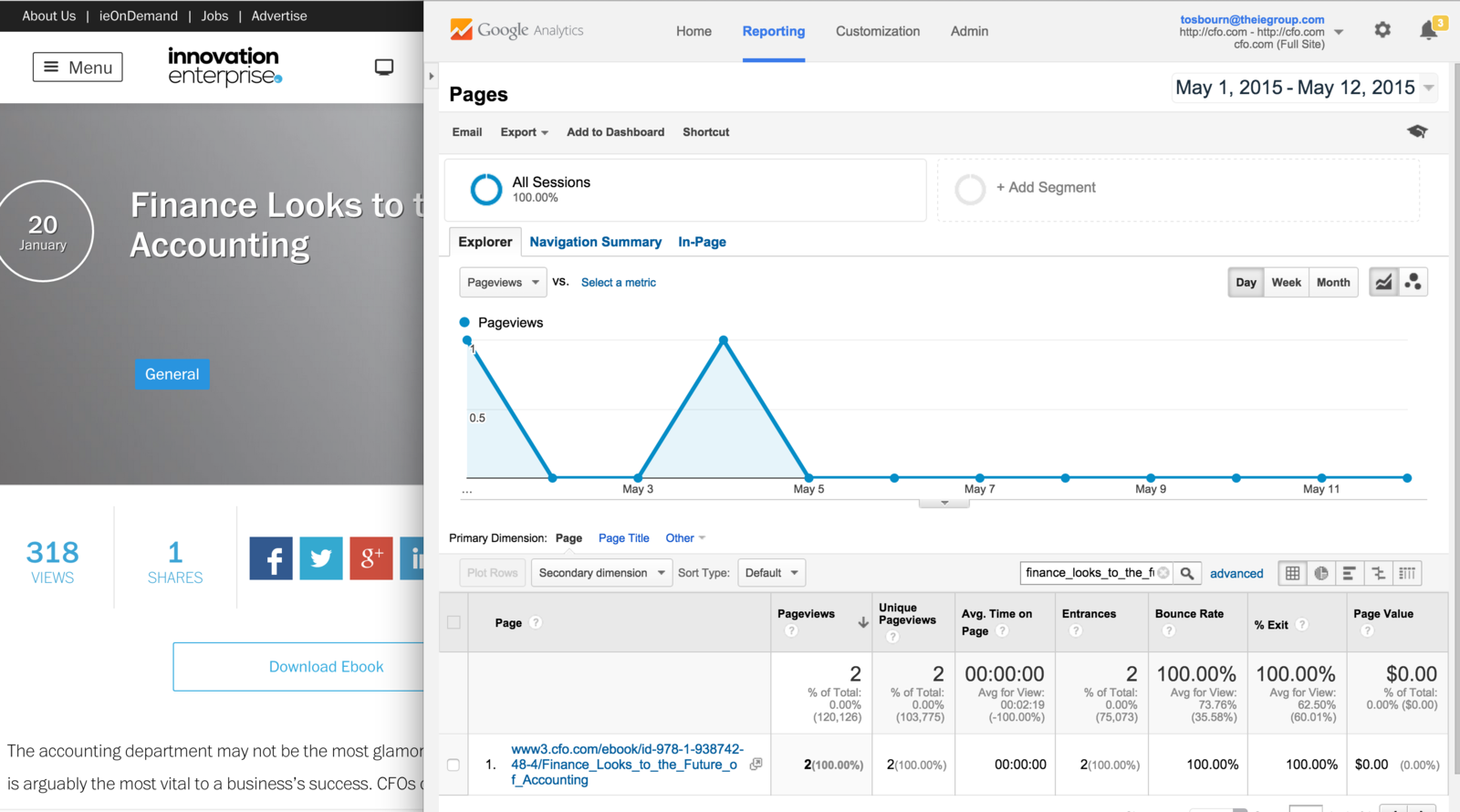
Task: Click the Shortcut button
Action: 705,132
